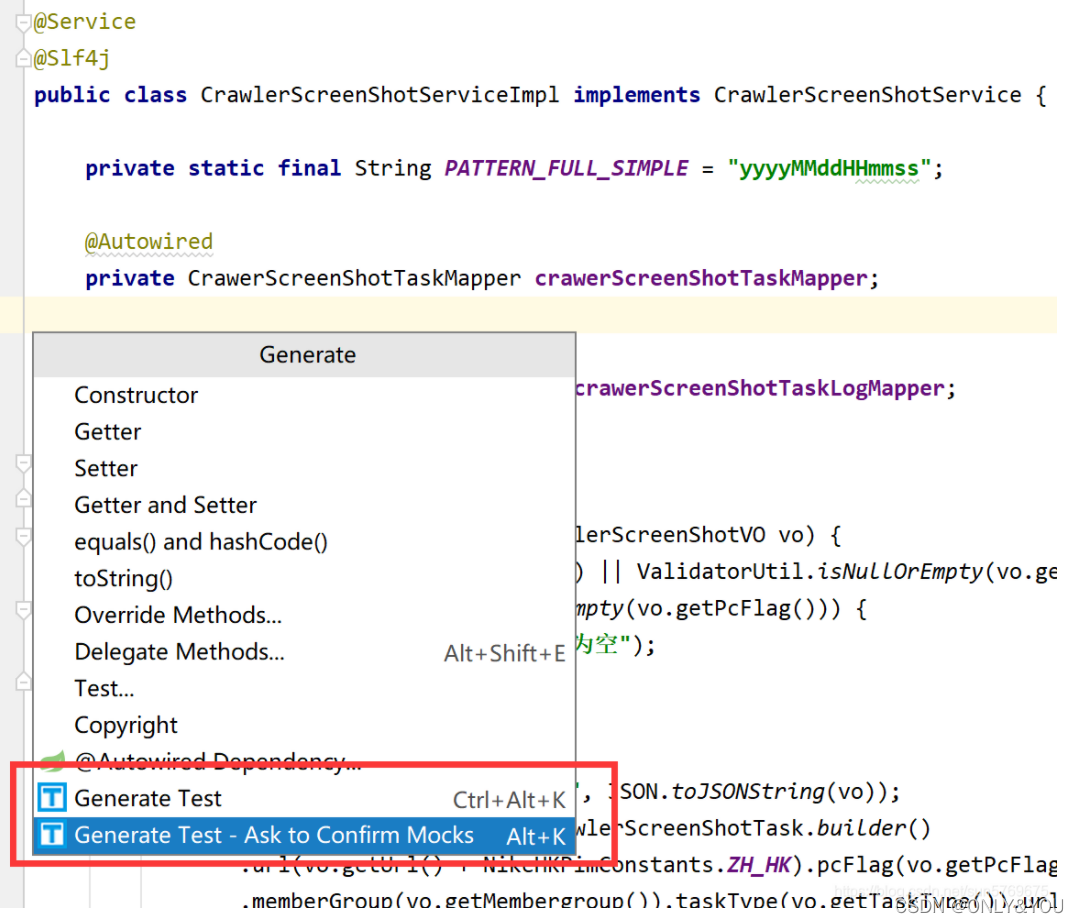Viewport: 1079px width, 923px height.
Task: Click icon beside Ask to Confirm Mocks
Action: (x=52, y=835)
